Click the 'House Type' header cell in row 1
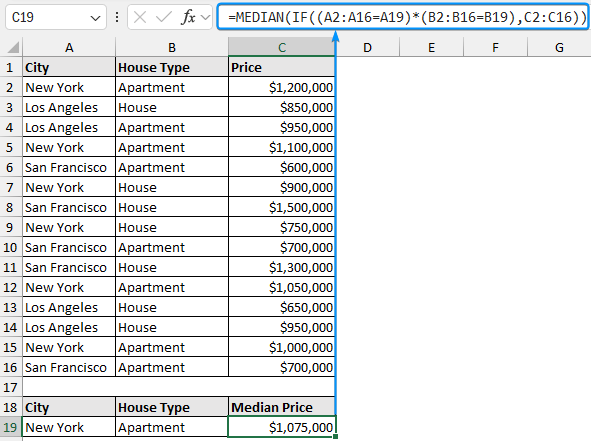Image resolution: width=591 pixels, height=441 pixels. coord(172,67)
